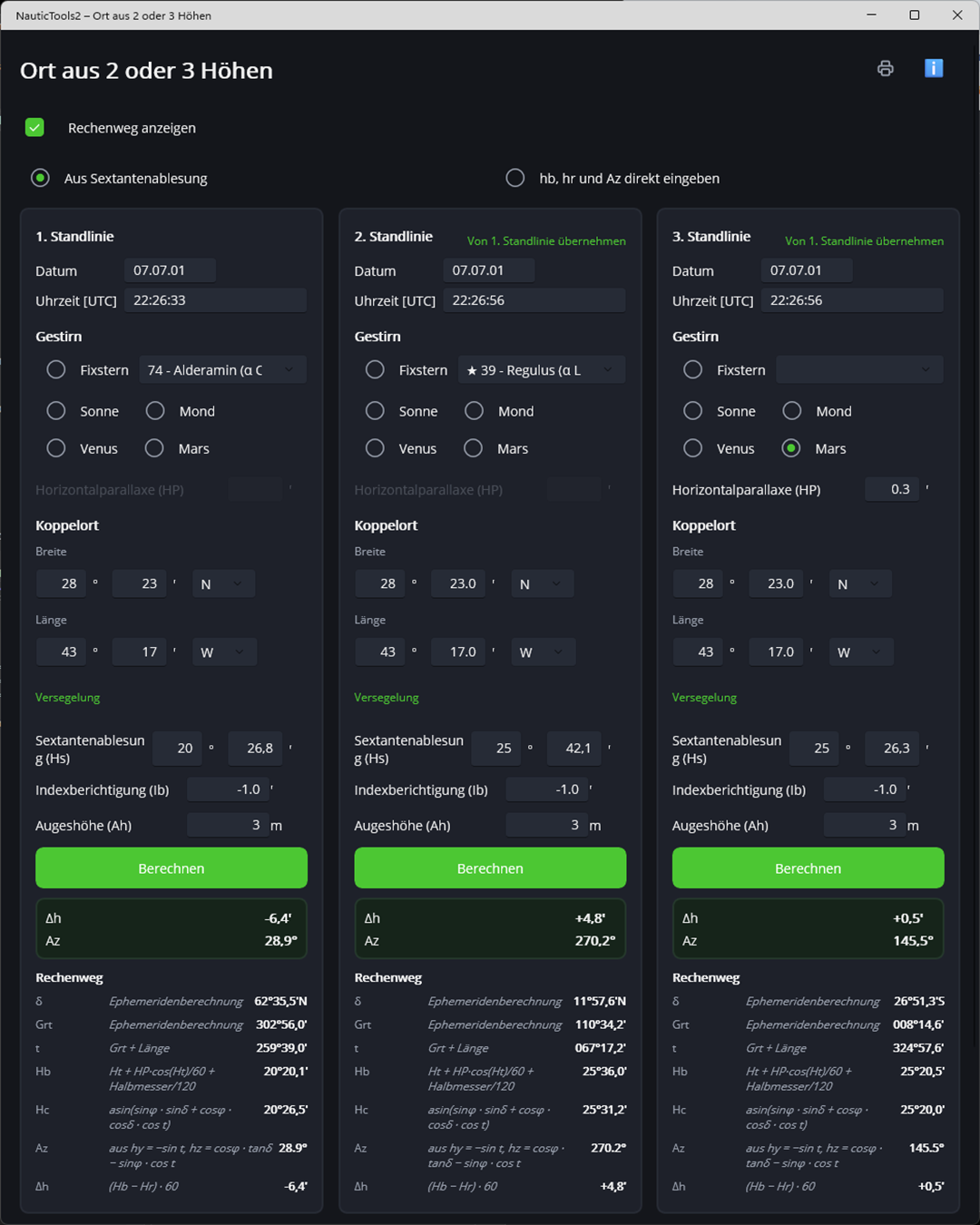Click Indexberichtigung field in 2. Standlinie

pos(545,789)
